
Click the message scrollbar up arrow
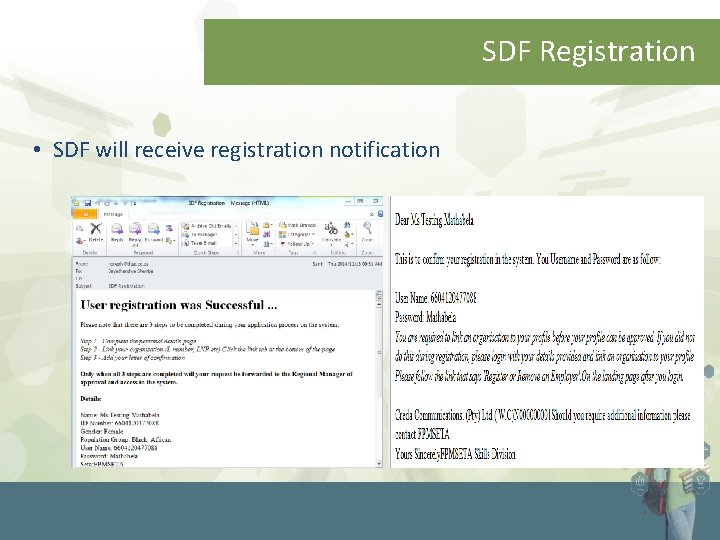pos(379,304)
